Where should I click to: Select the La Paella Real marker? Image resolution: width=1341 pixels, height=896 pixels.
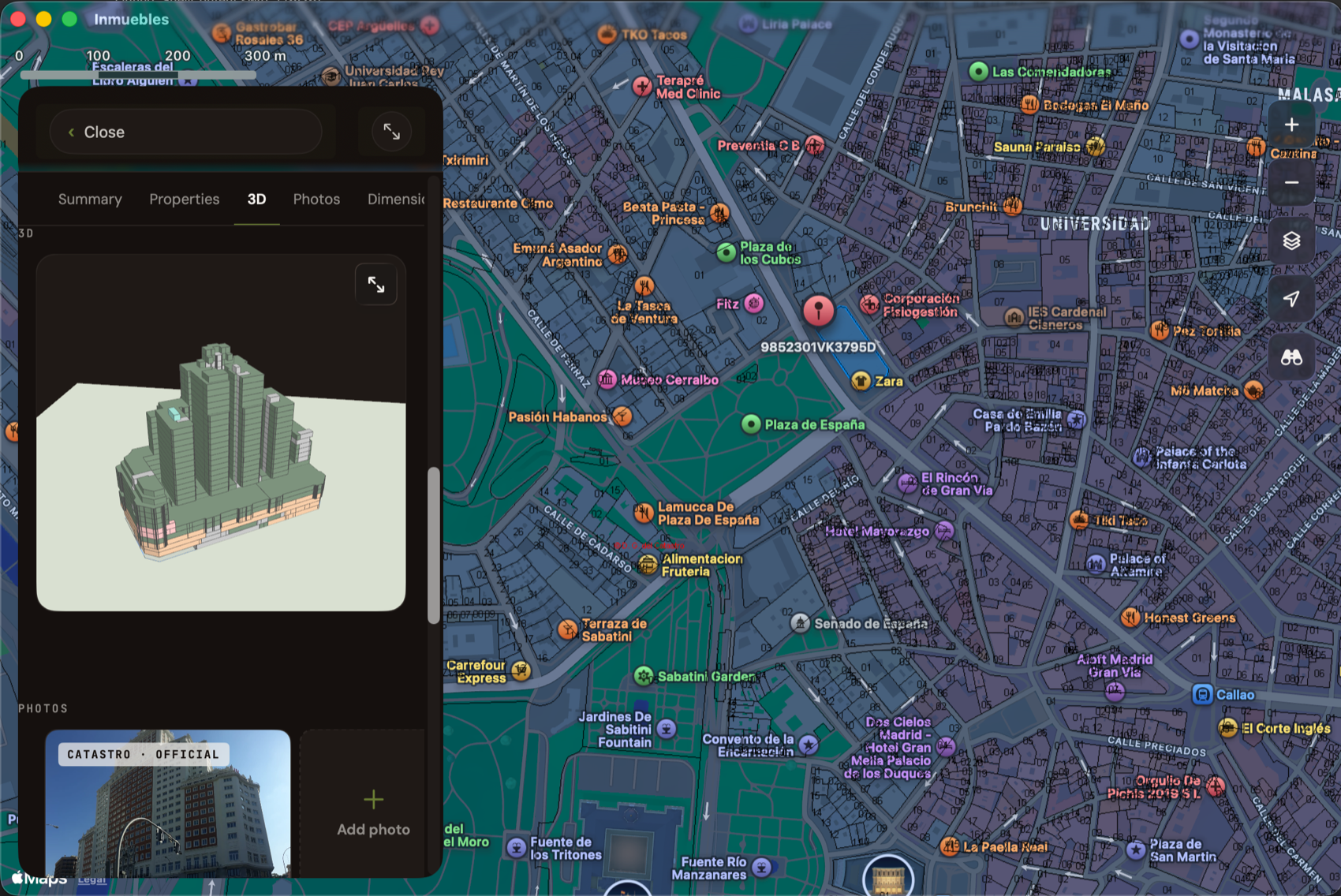(950, 846)
